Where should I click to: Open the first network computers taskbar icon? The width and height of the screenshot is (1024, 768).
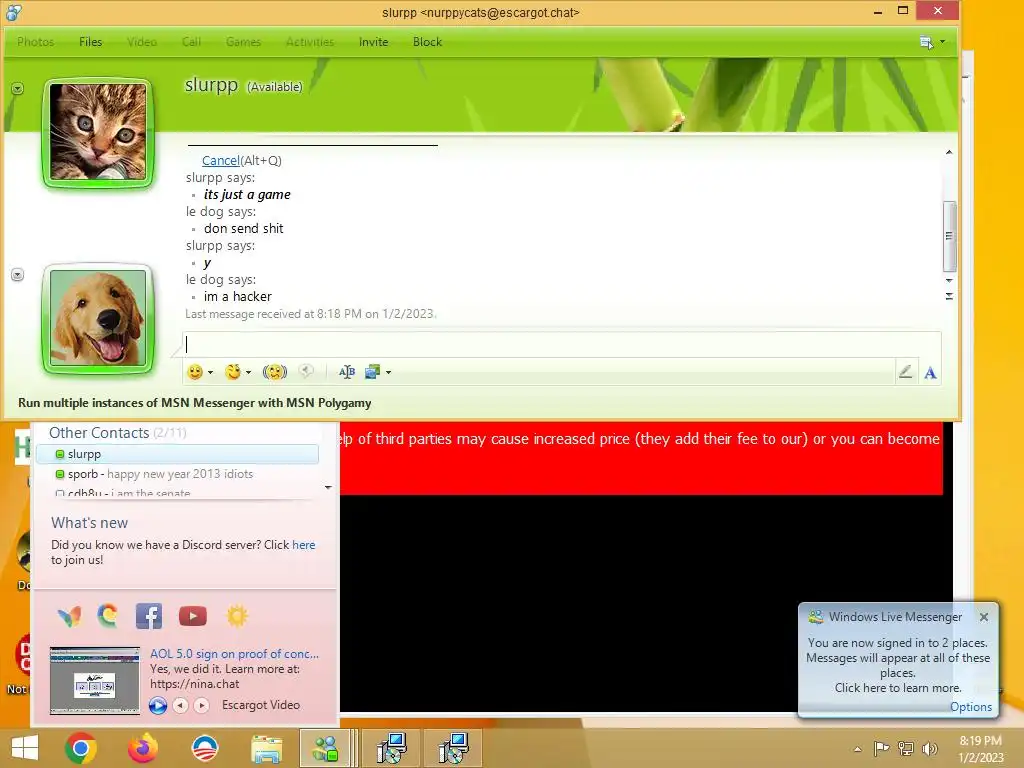point(391,748)
